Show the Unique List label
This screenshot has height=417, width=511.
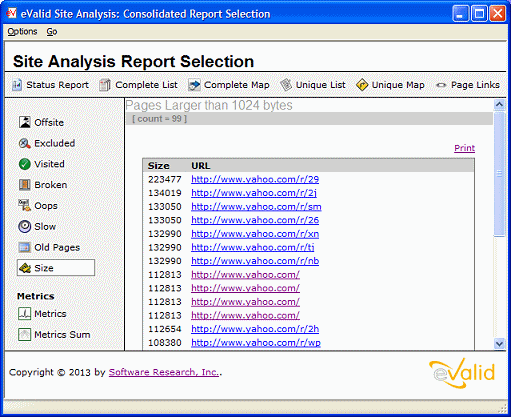click(320, 85)
